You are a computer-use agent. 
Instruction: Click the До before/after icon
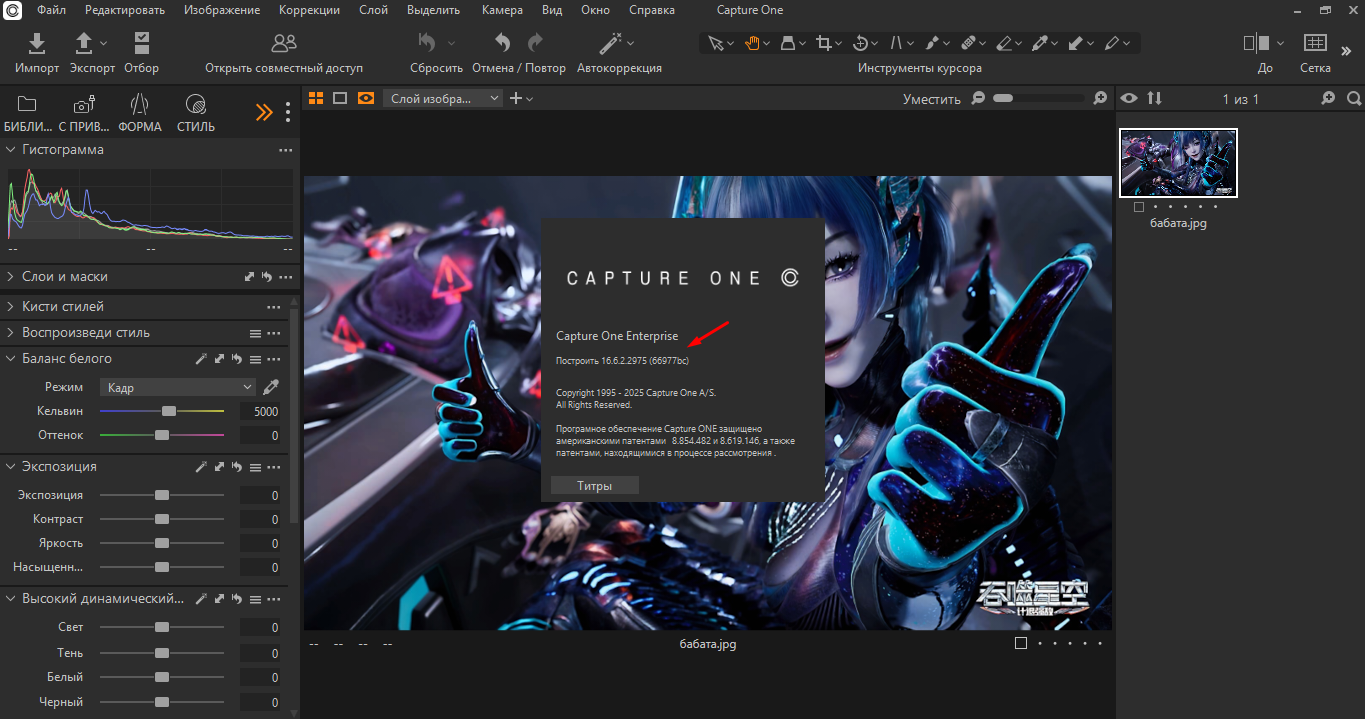click(x=1256, y=43)
